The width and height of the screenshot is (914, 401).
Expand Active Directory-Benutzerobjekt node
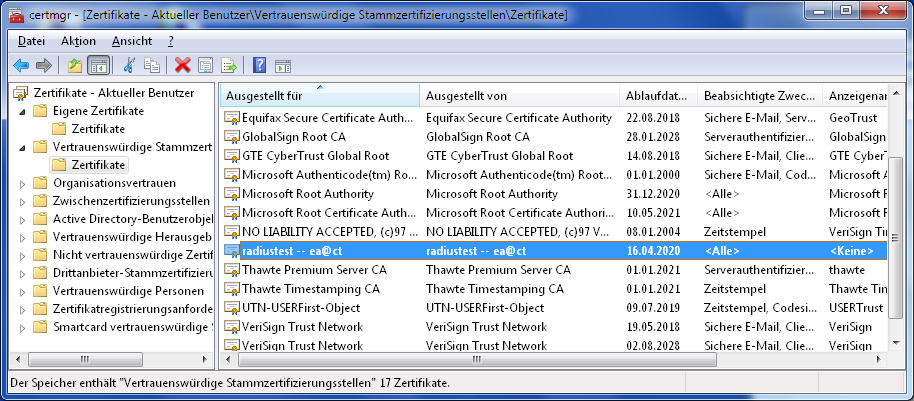click(22, 220)
